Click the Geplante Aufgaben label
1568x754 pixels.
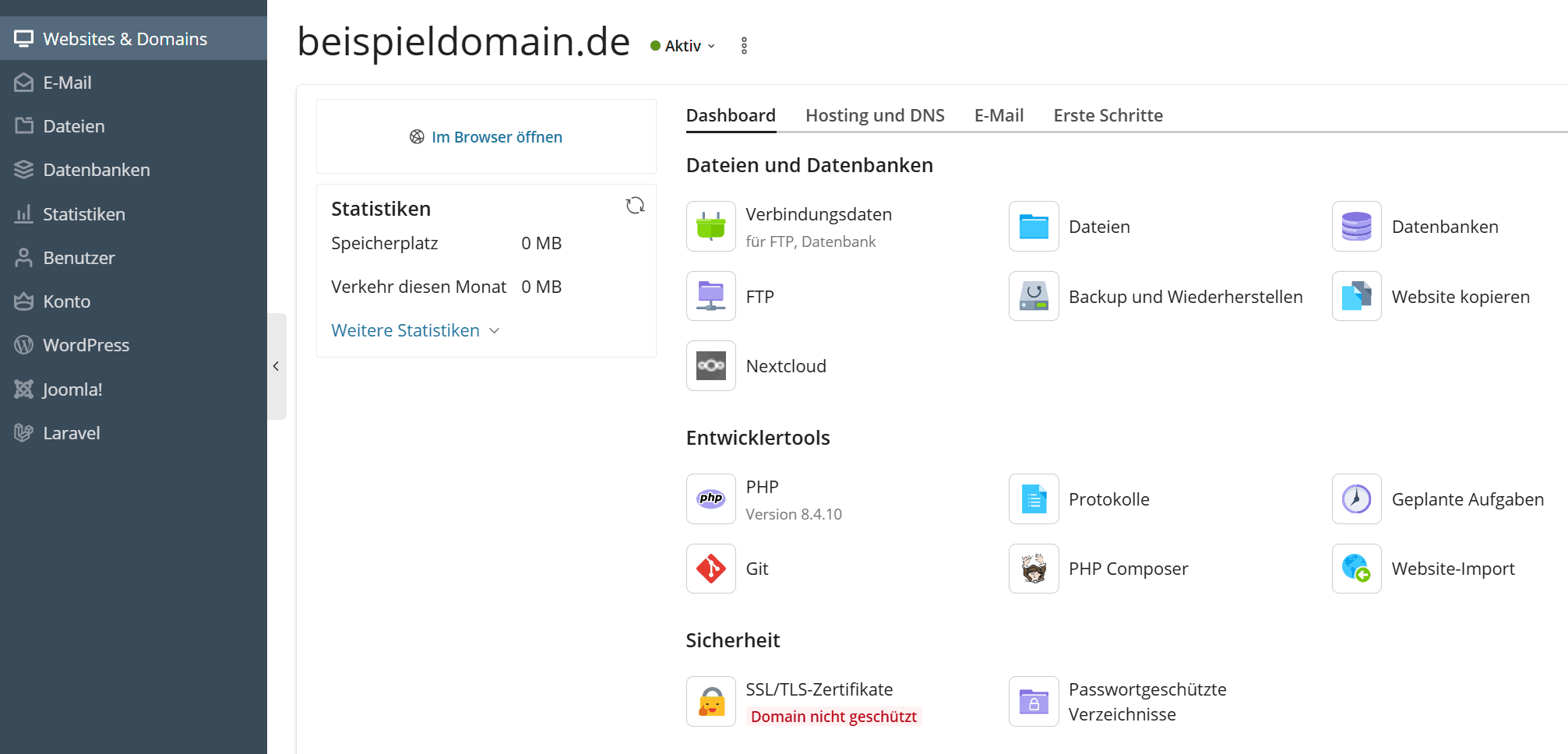(1468, 499)
